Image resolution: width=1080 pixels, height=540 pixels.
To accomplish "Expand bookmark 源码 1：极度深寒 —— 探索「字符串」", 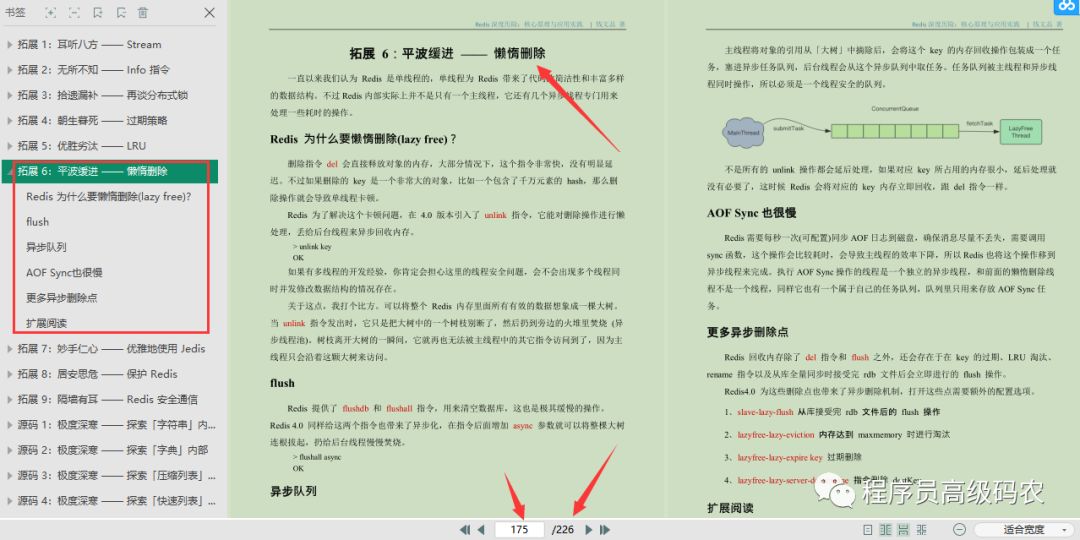I will pyautogui.click(x=9, y=425).
